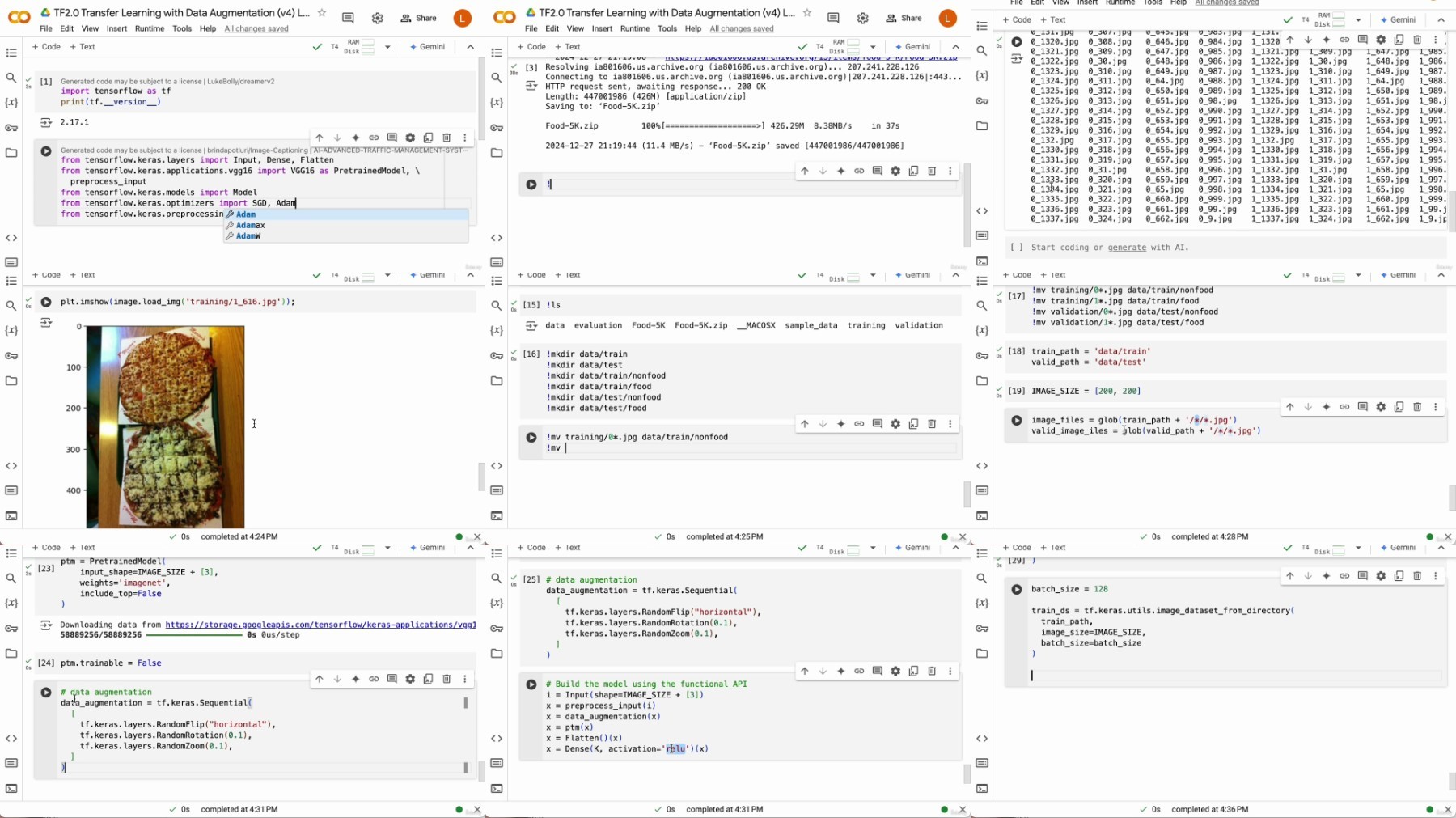Open the resource dropdown arrow above the plt.imshow cell
This screenshot has height=818, width=1456.
[387, 275]
